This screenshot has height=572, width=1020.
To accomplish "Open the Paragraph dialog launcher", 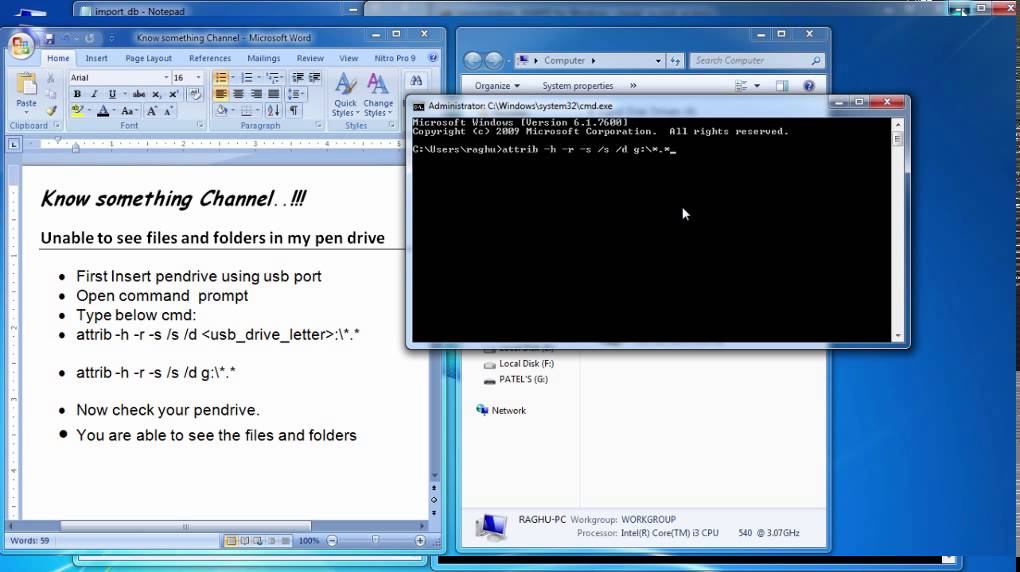I will pos(318,125).
